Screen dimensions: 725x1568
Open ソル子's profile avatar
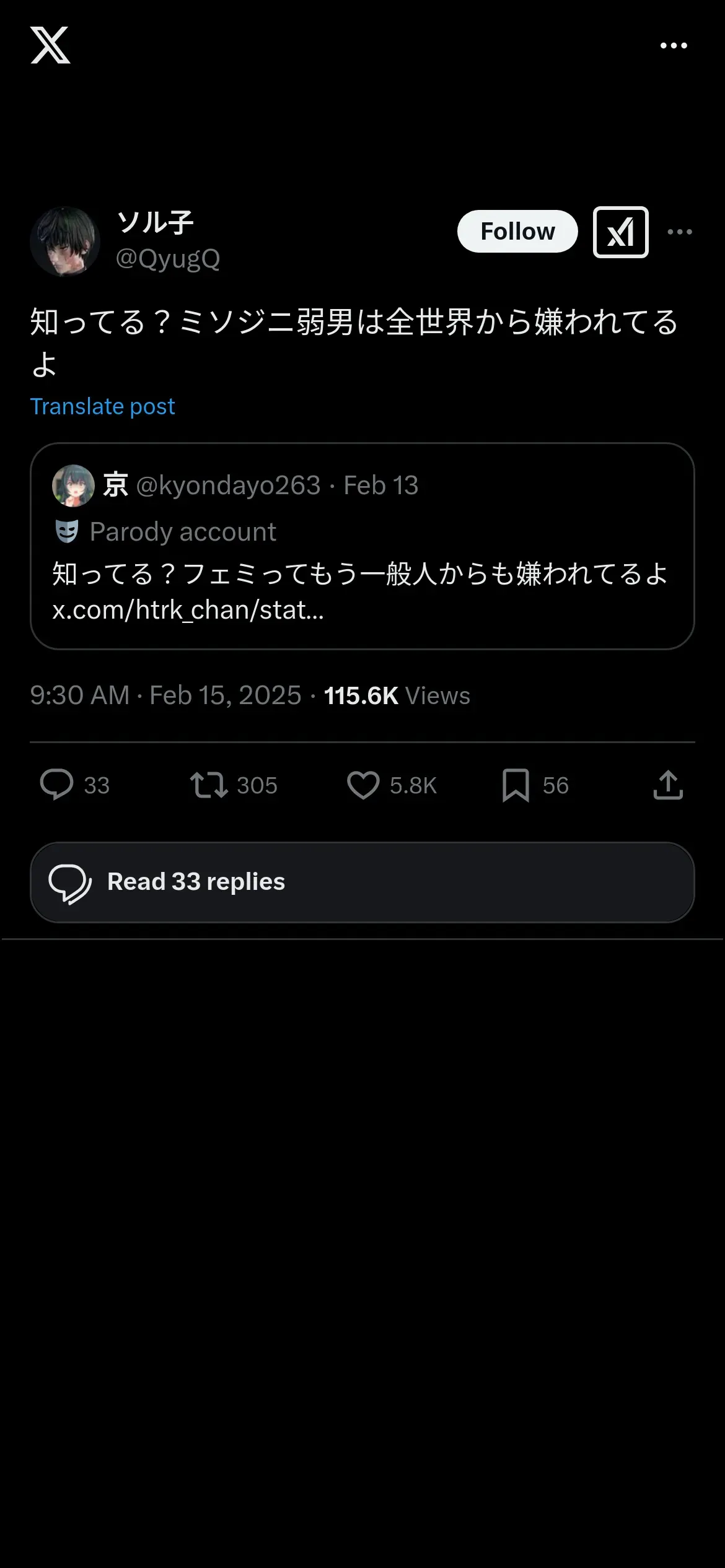tap(65, 242)
